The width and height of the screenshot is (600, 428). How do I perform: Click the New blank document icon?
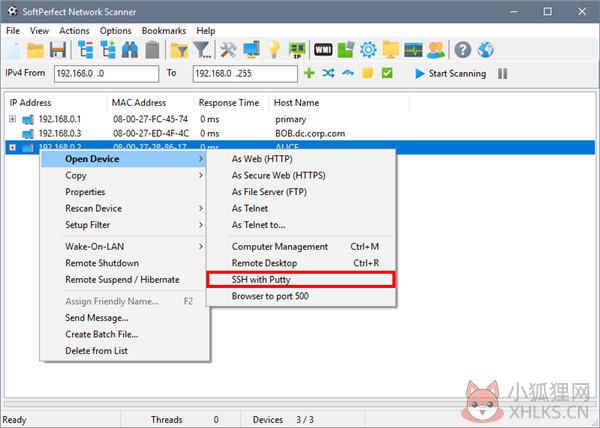[x=13, y=50]
